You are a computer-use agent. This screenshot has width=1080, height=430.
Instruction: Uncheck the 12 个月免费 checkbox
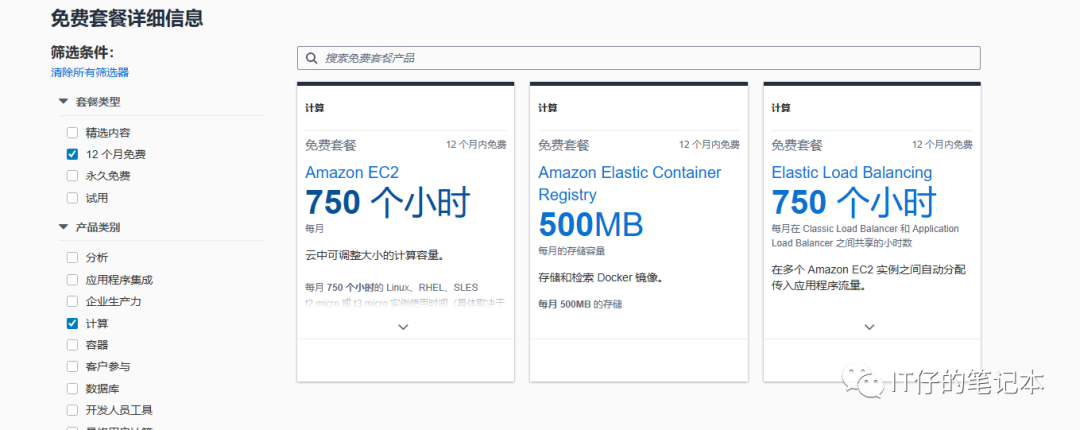coord(72,154)
